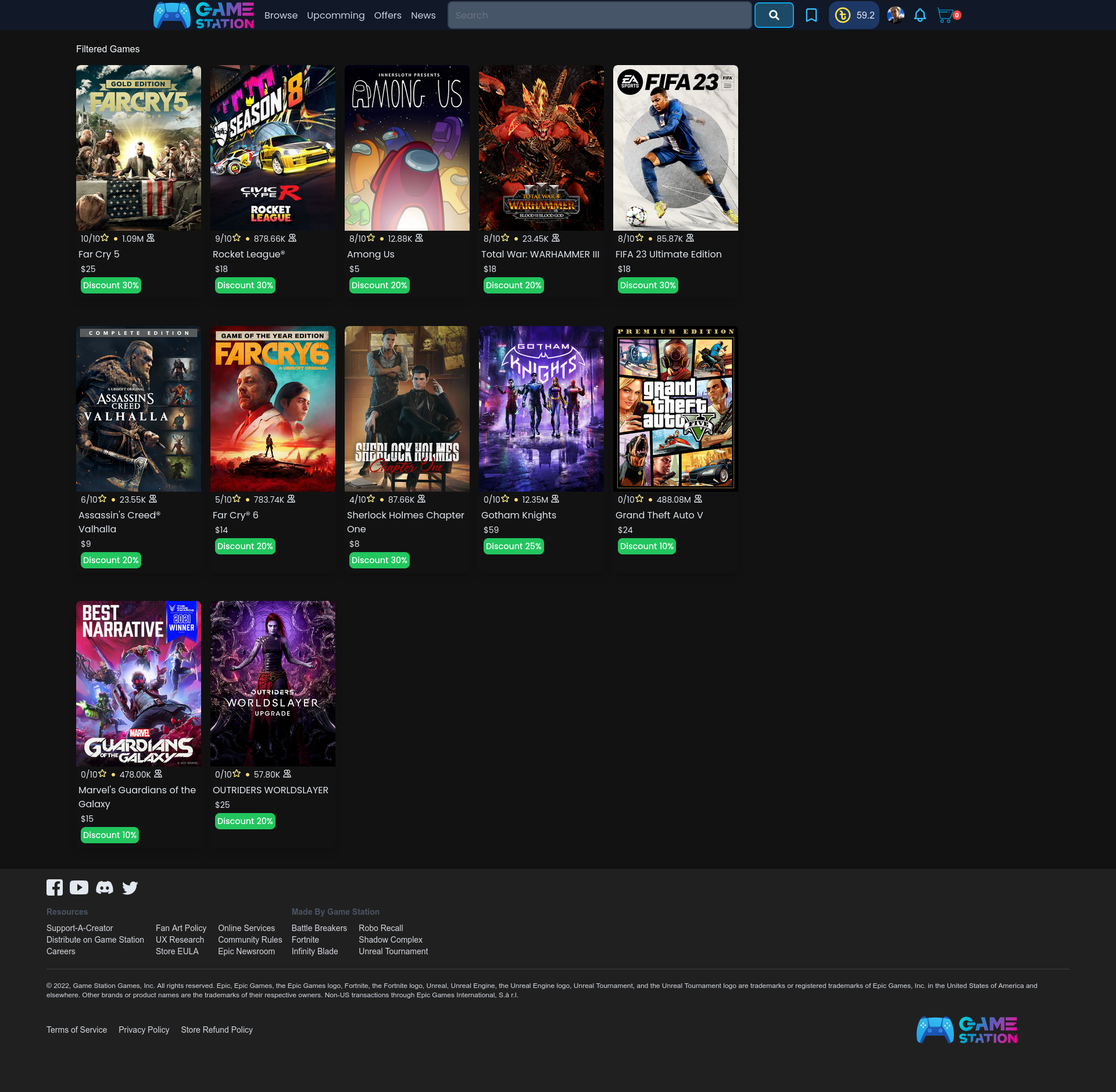Image resolution: width=1116 pixels, height=1092 pixels.
Task: Open the Fortnite footer link
Action: click(305, 940)
